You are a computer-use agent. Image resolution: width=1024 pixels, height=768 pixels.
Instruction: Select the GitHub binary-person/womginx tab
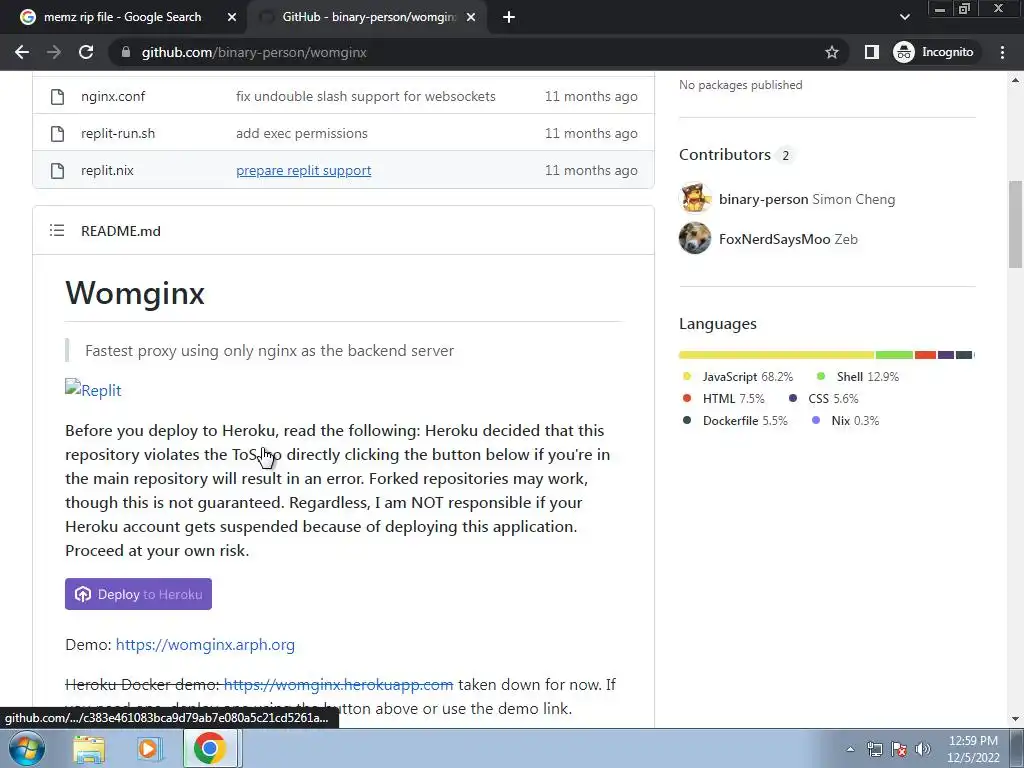(368, 17)
